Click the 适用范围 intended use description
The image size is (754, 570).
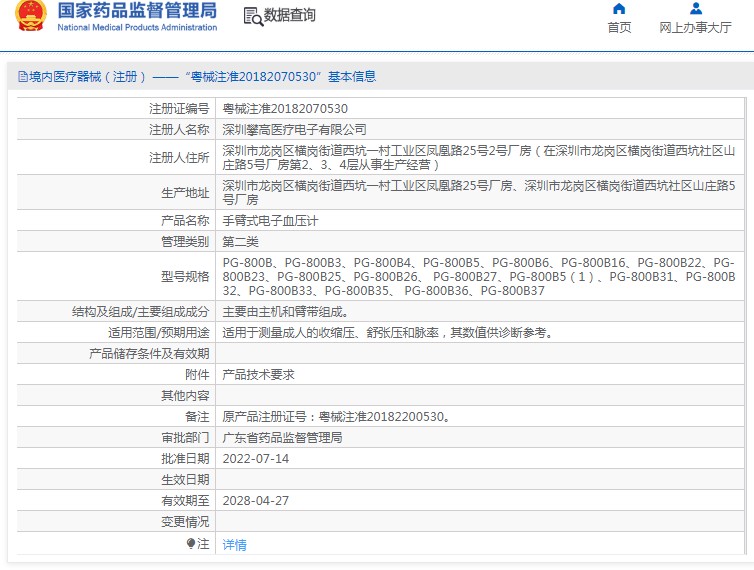(x=388, y=332)
